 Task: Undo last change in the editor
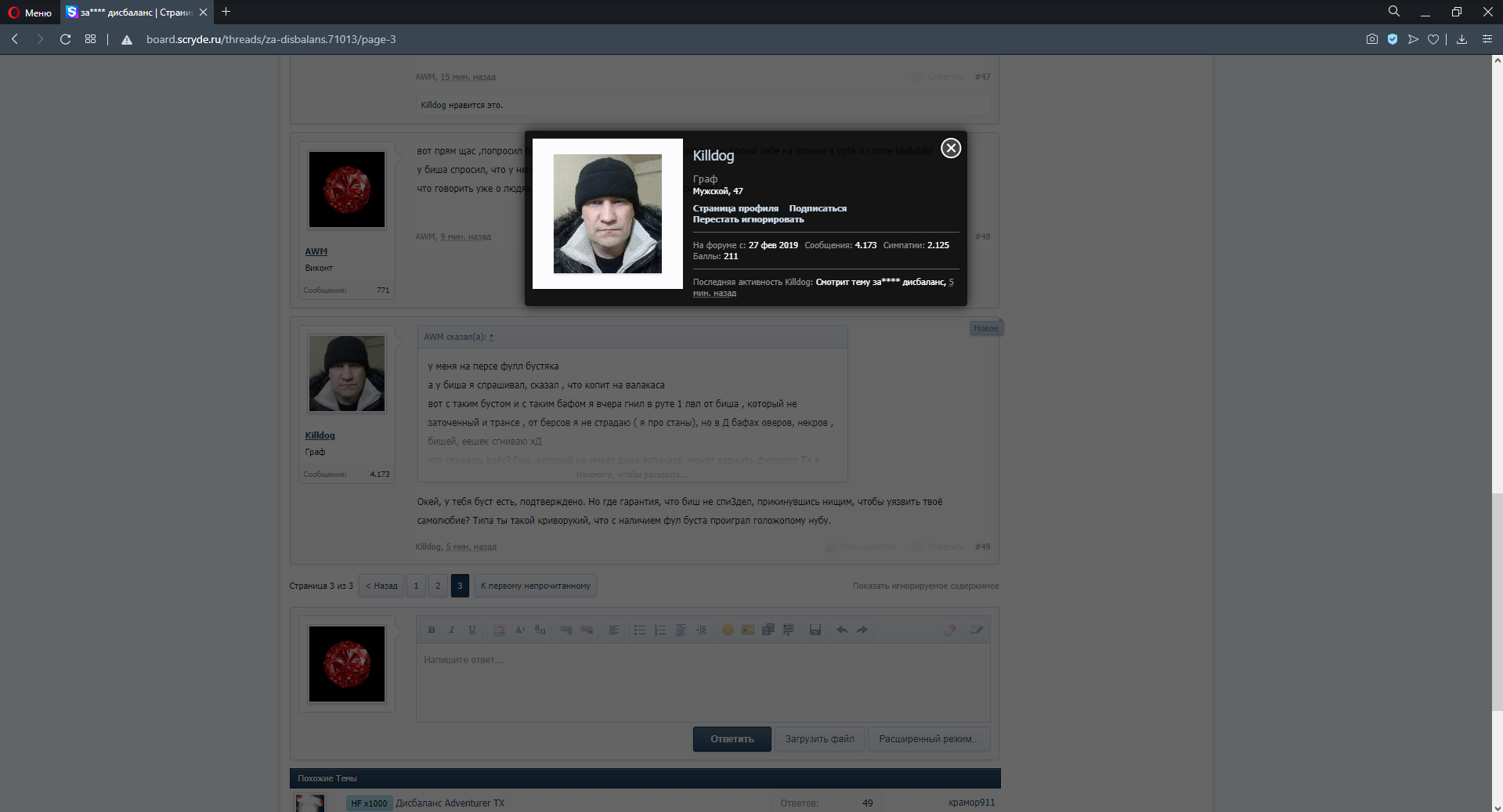841,629
